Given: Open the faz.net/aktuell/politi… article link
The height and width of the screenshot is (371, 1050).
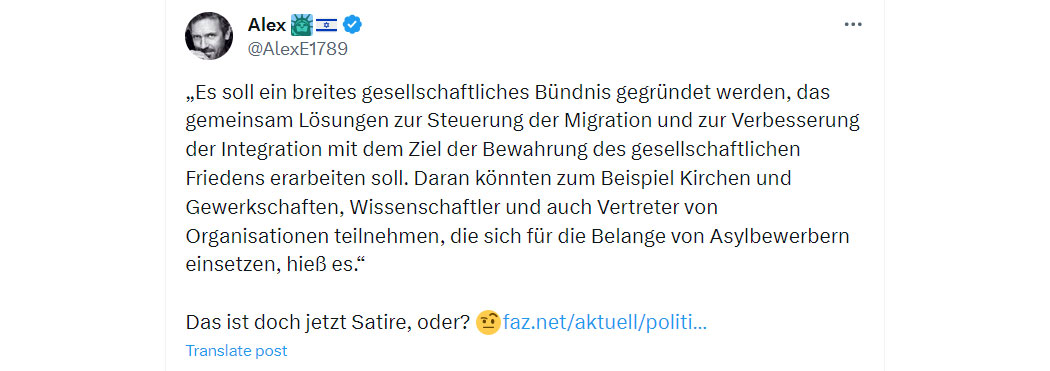Looking at the screenshot, I should [x=604, y=323].
